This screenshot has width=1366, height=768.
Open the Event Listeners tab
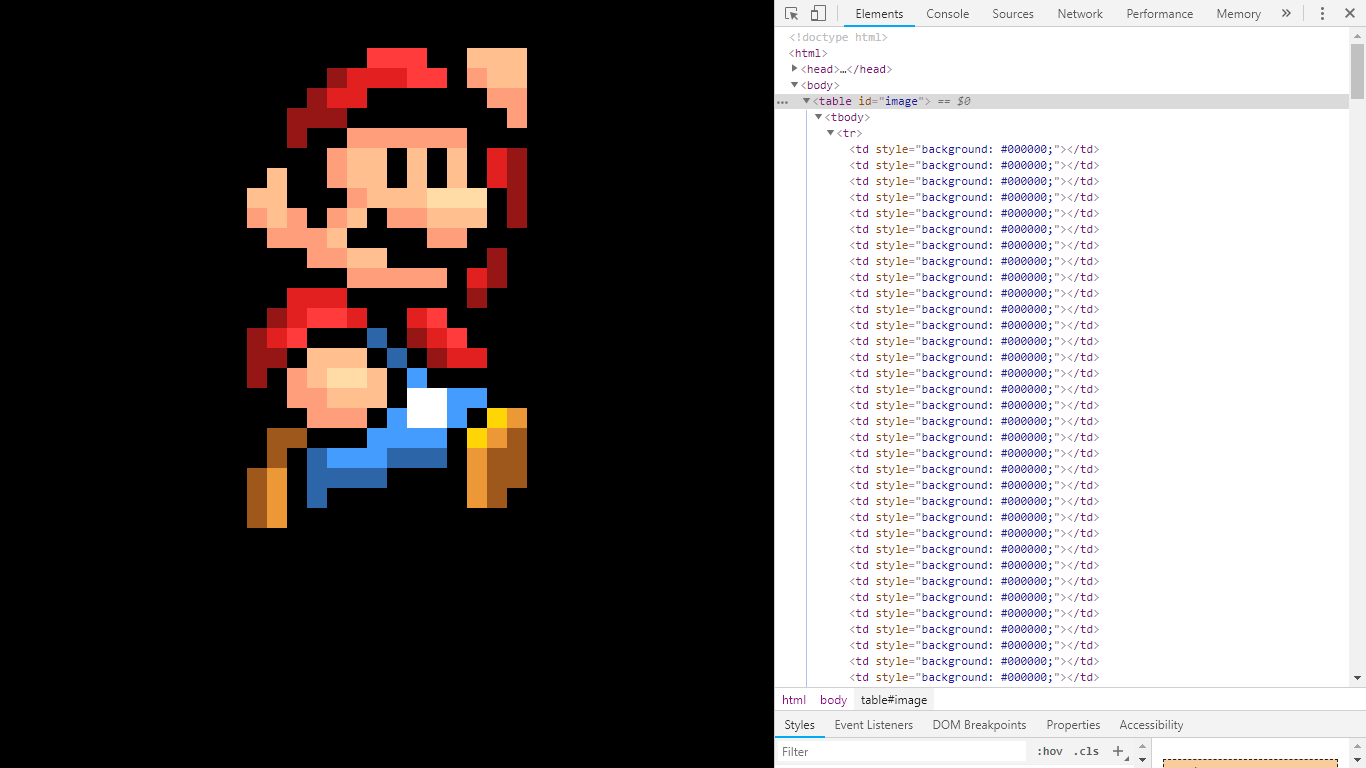click(874, 725)
